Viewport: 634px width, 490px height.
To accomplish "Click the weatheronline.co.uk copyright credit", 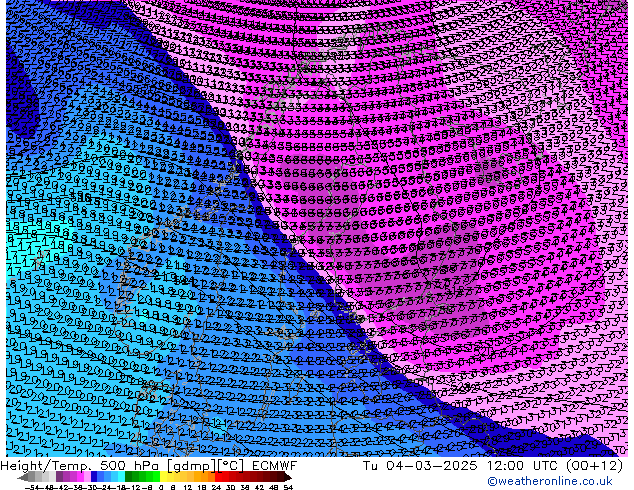I will pyautogui.click(x=549, y=481).
